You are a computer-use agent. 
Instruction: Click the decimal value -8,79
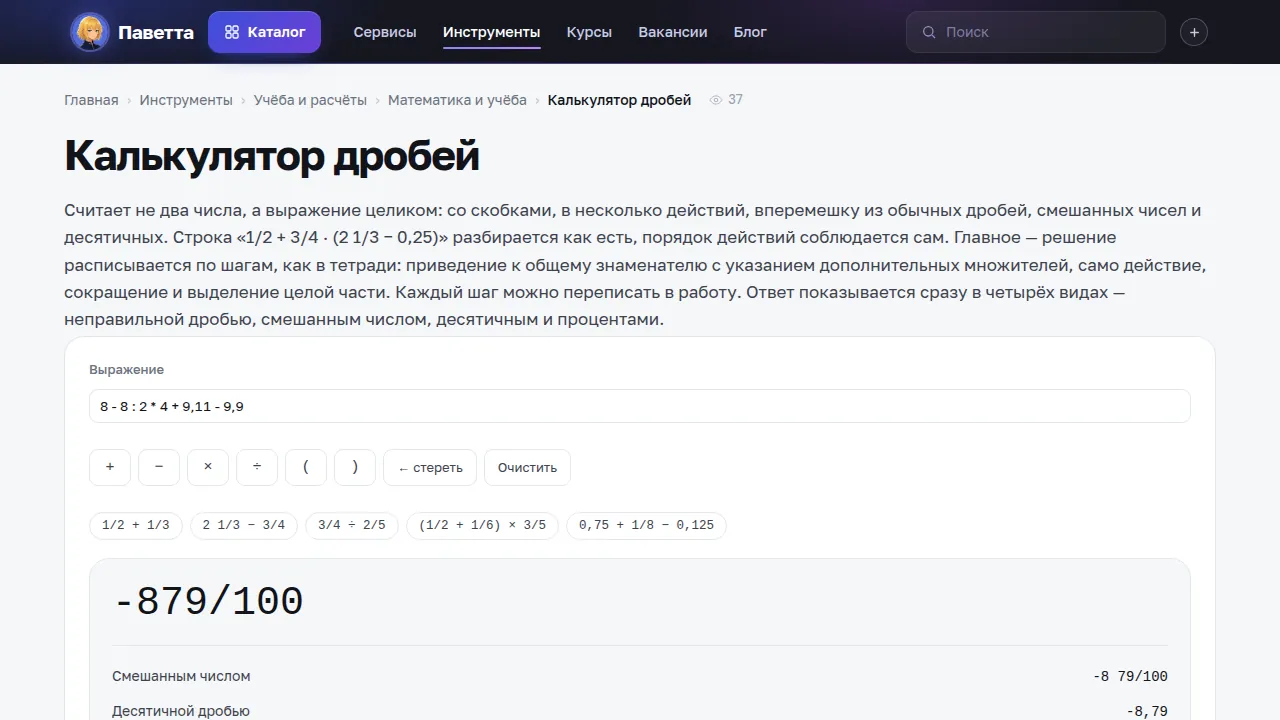click(1147, 711)
